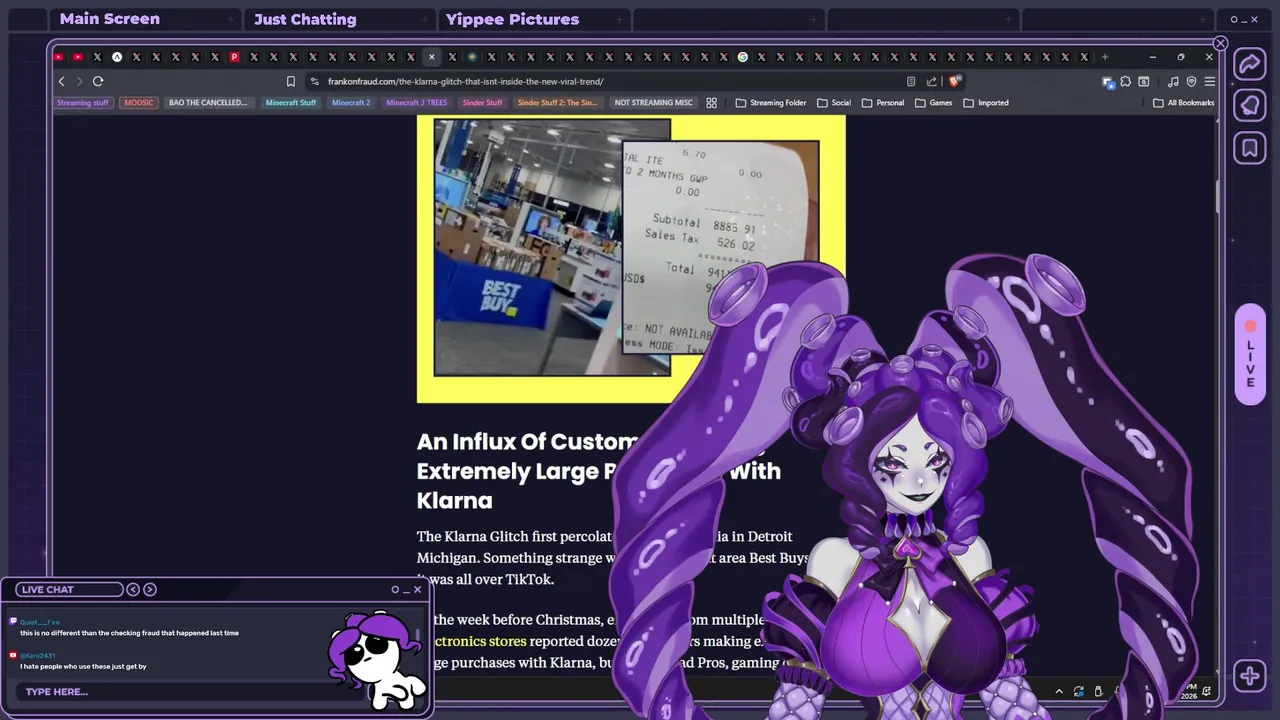
Task: Click the taskbar clock showing 2026
Action: (x=1188, y=691)
